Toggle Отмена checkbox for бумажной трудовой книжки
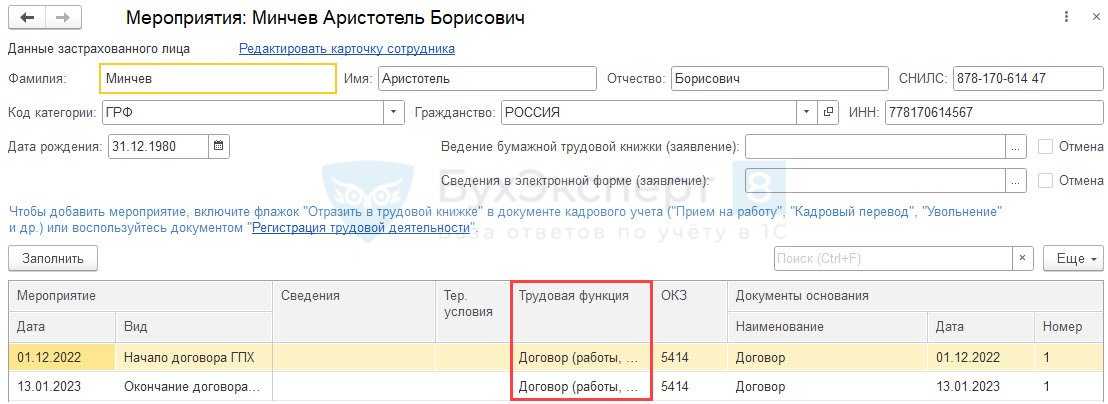1108x404 pixels. pos(1046,147)
